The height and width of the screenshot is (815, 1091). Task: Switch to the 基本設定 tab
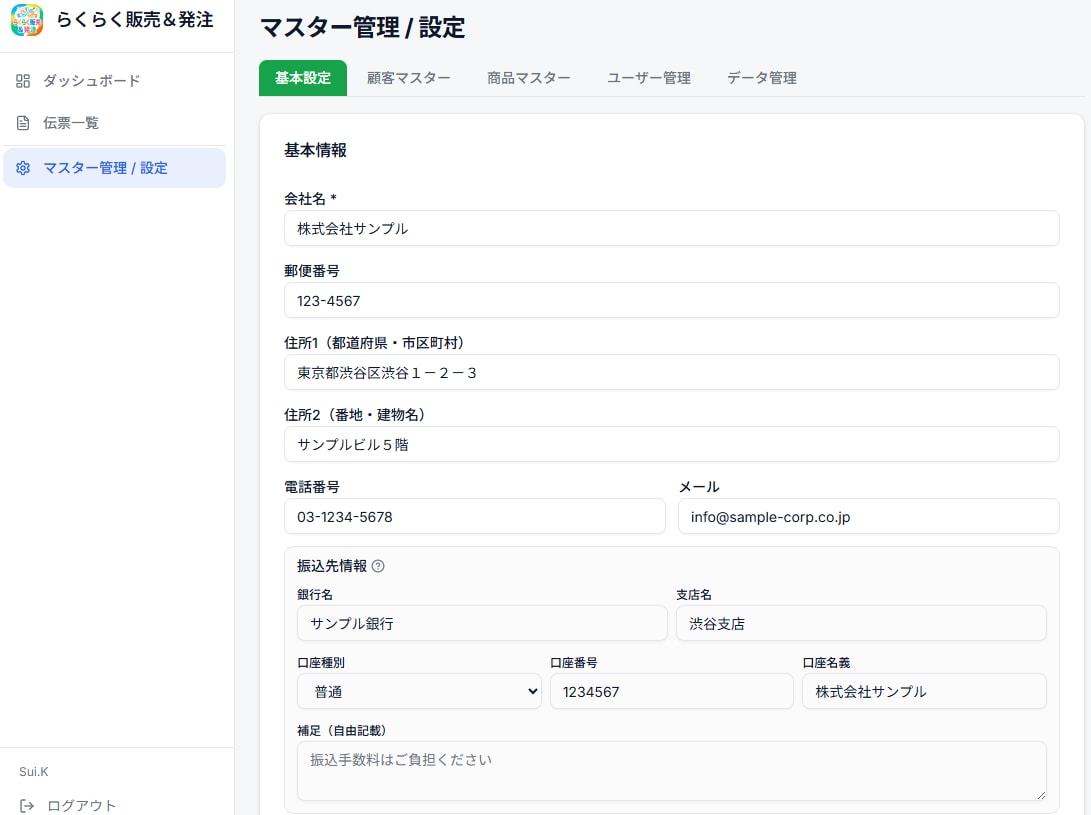coord(303,78)
